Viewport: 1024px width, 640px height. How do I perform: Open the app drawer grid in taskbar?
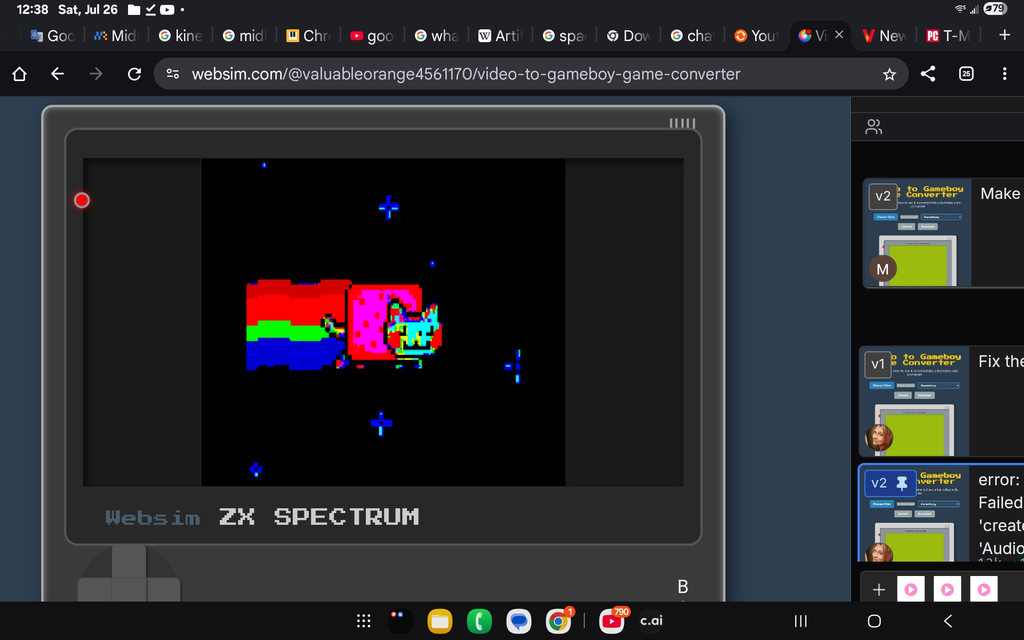pyautogui.click(x=364, y=621)
